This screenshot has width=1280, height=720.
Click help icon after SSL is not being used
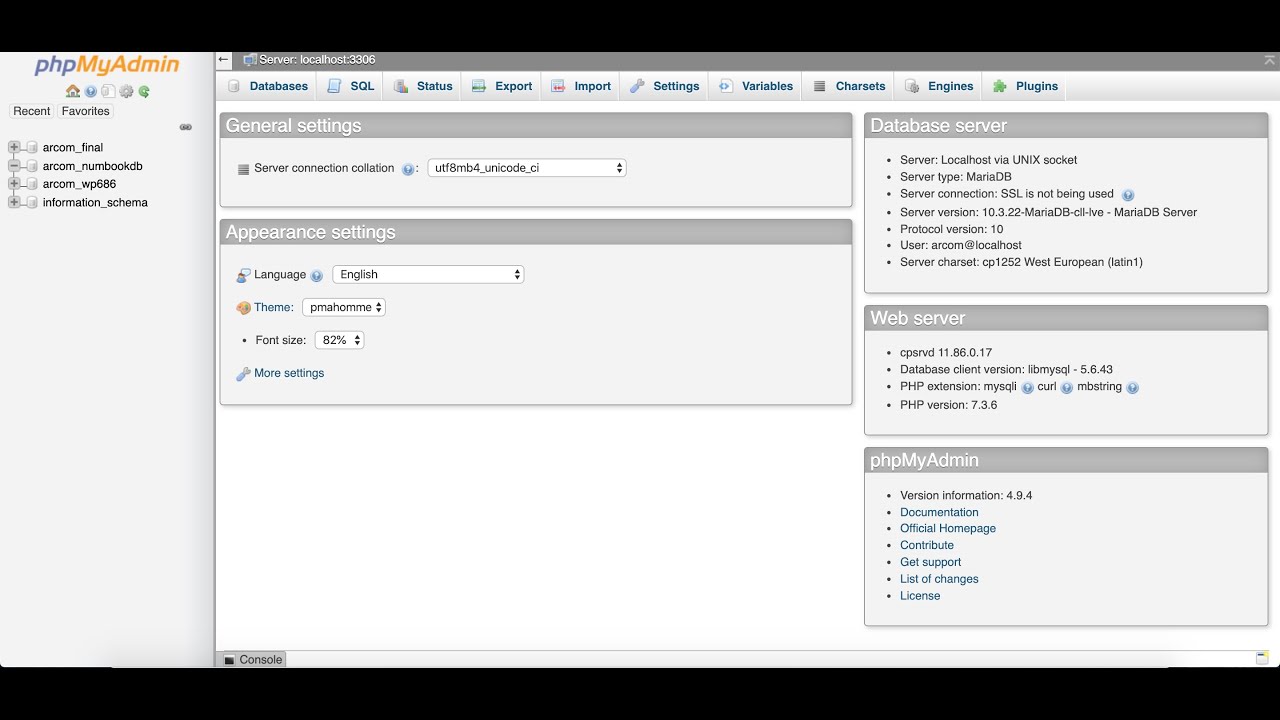click(1128, 195)
